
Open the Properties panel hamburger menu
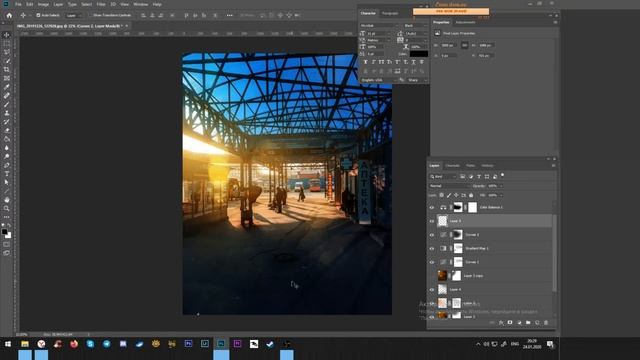point(555,22)
